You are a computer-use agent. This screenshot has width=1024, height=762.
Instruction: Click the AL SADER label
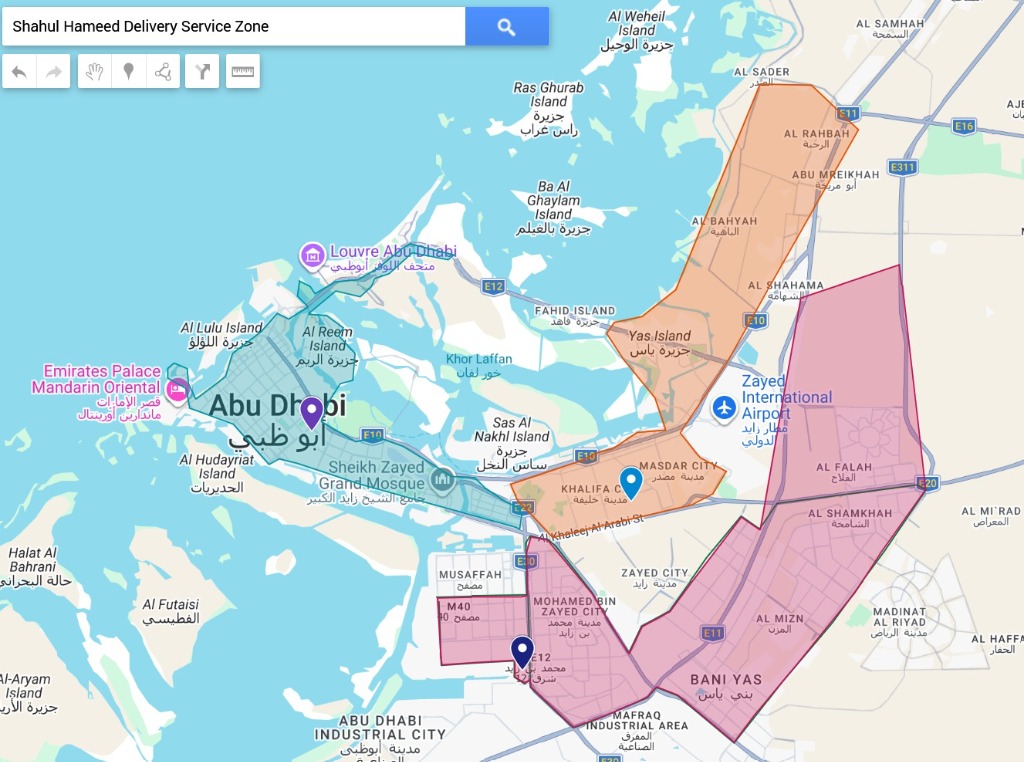click(761, 72)
